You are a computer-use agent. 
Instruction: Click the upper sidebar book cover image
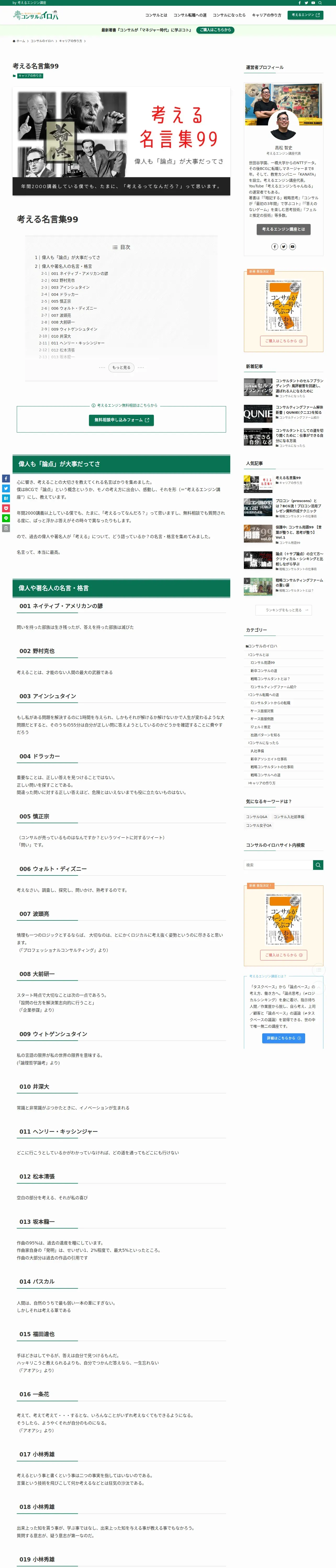coord(284,305)
